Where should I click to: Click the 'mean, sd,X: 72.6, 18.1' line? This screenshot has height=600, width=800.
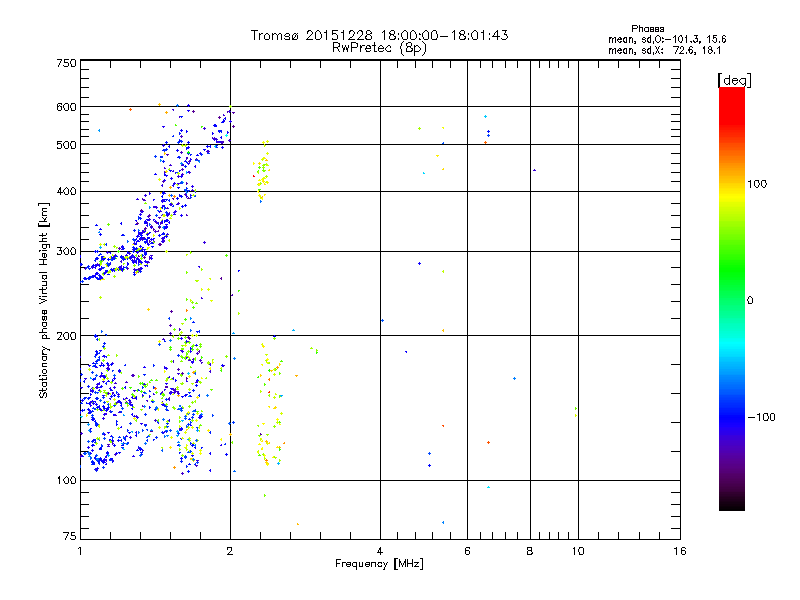point(664,50)
